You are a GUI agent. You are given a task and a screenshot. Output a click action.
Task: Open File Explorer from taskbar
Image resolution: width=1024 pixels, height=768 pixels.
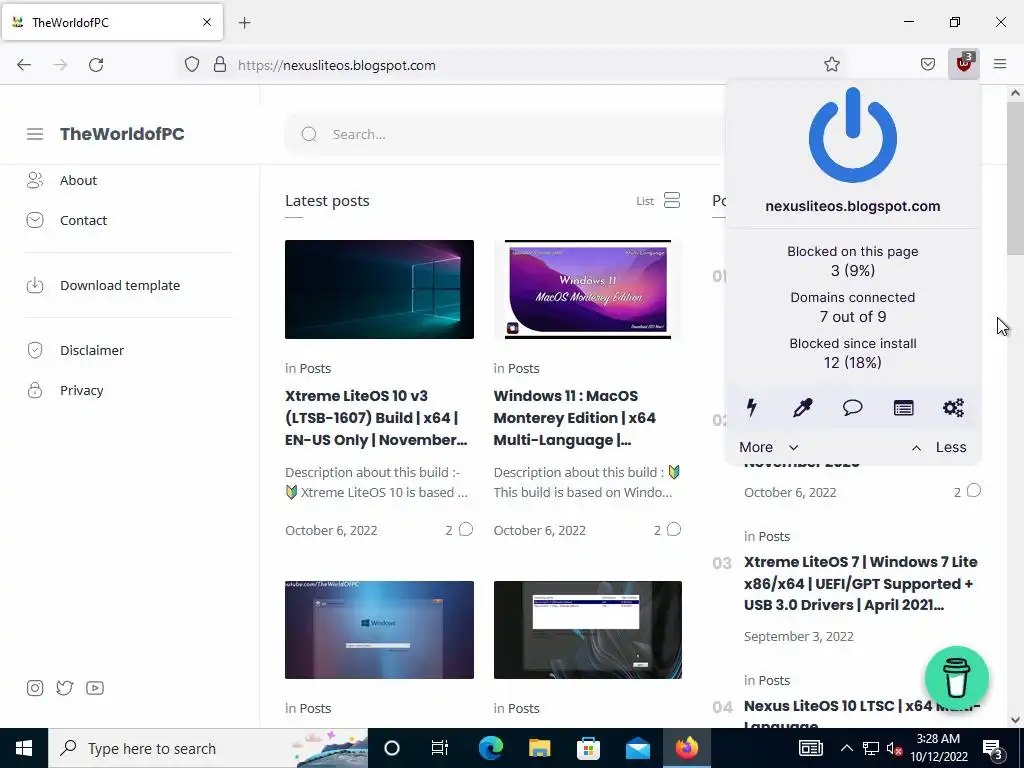[539, 748]
